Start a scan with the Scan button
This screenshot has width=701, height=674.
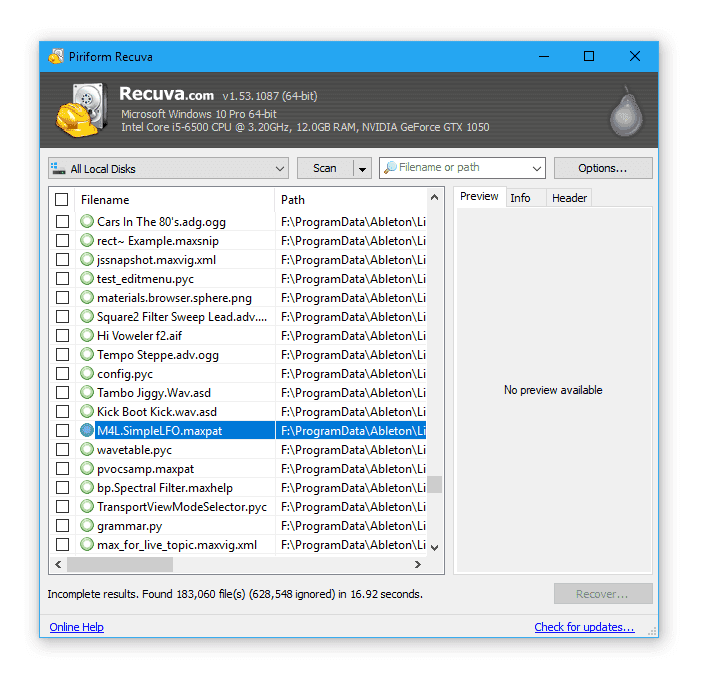coord(325,168)
